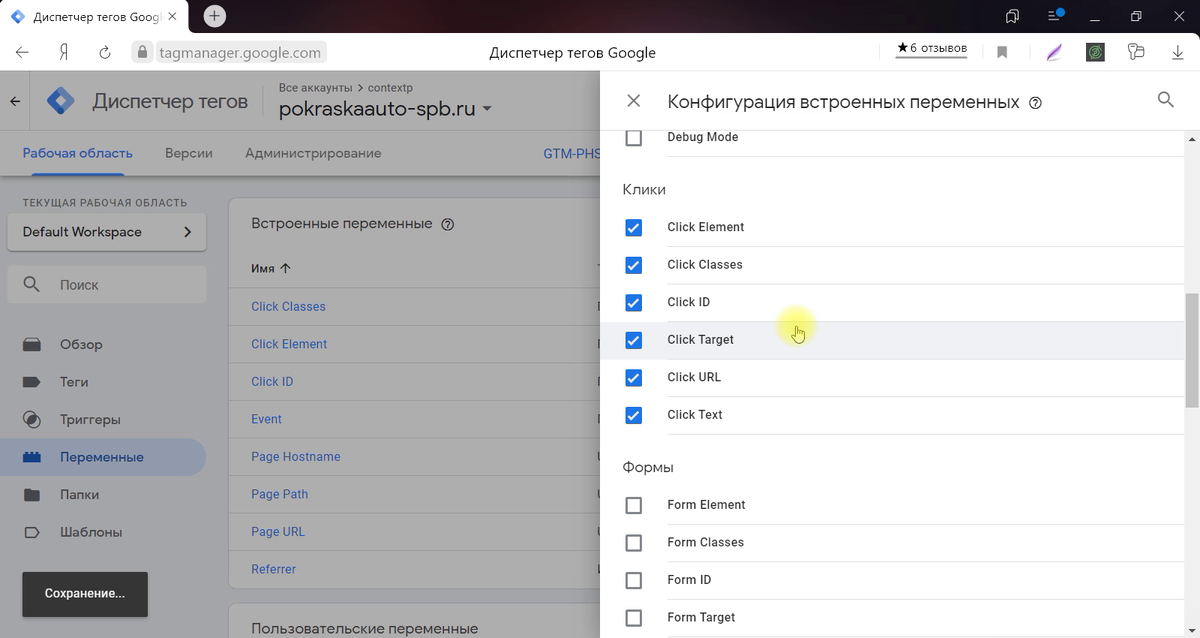Click the search magnifier in sidebar
1200x638 pixels.
coord(32,284)
